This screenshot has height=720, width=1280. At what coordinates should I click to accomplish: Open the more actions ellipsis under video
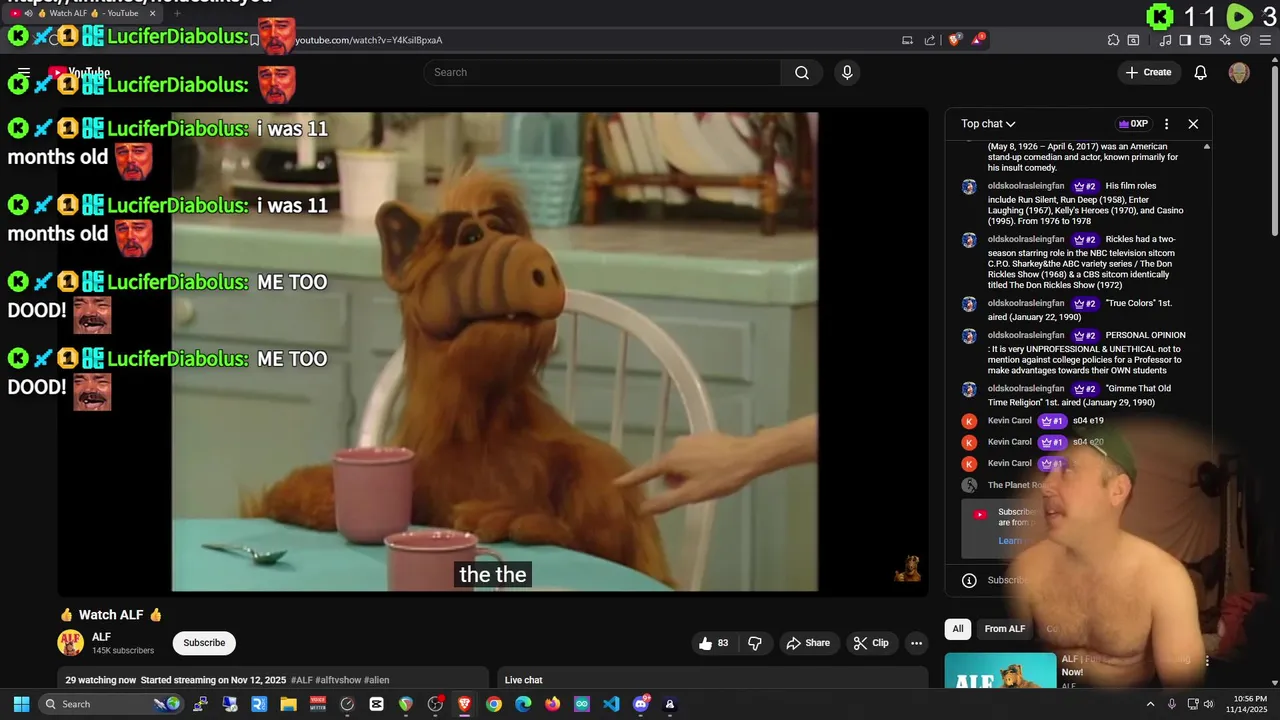pyautogui.click(x=916, y=643)
